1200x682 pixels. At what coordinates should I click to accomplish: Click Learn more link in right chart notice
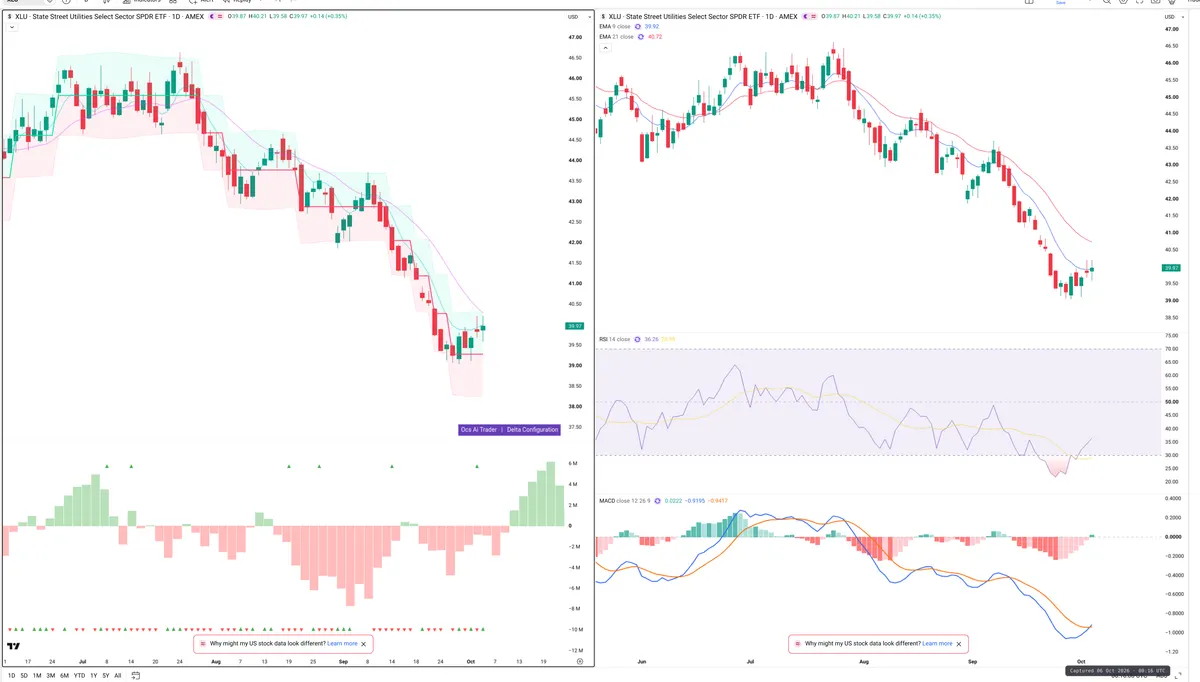[937, 644]
